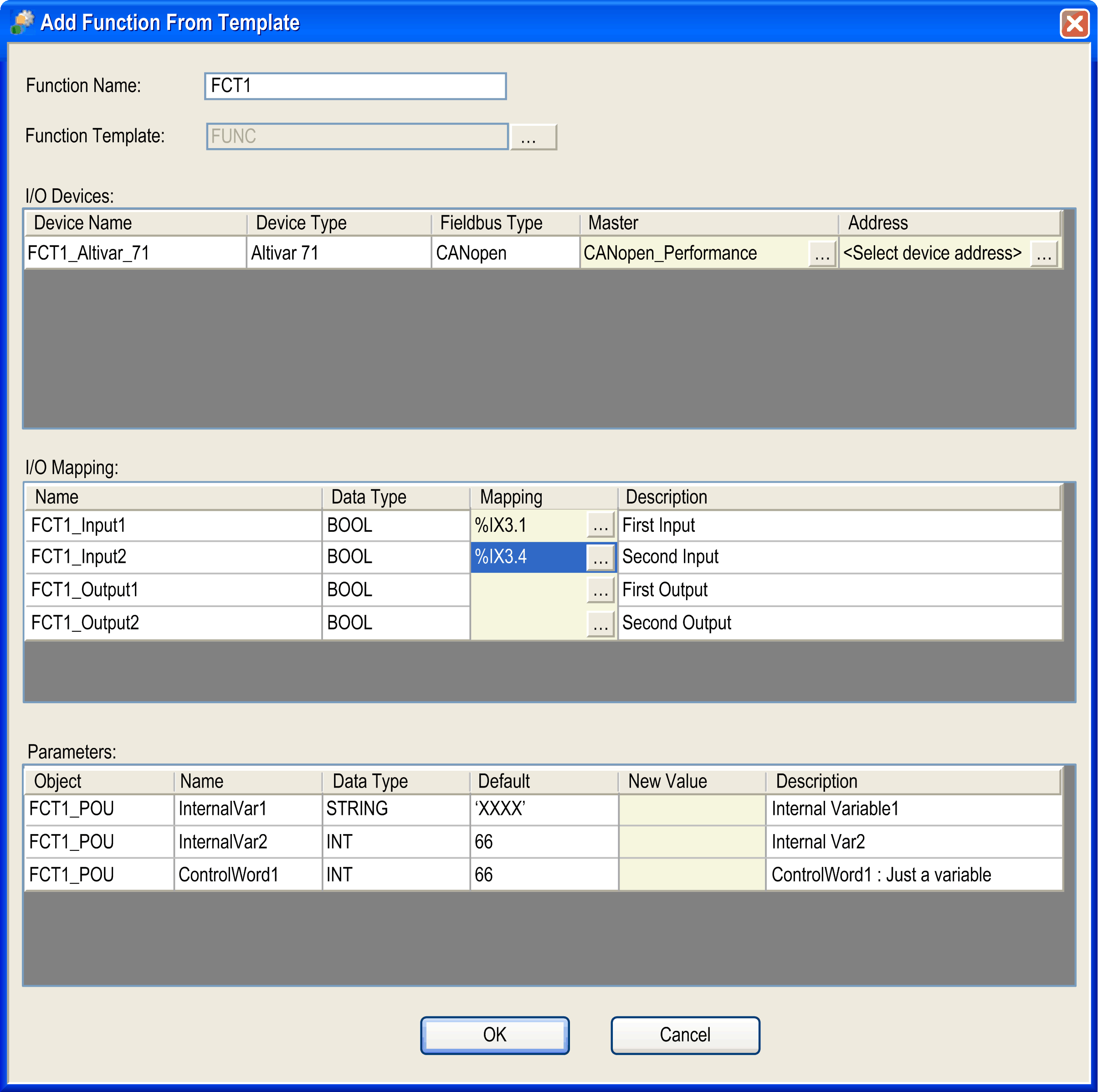Click the I/O Mapping Data Type header

[x=396, y=497]
